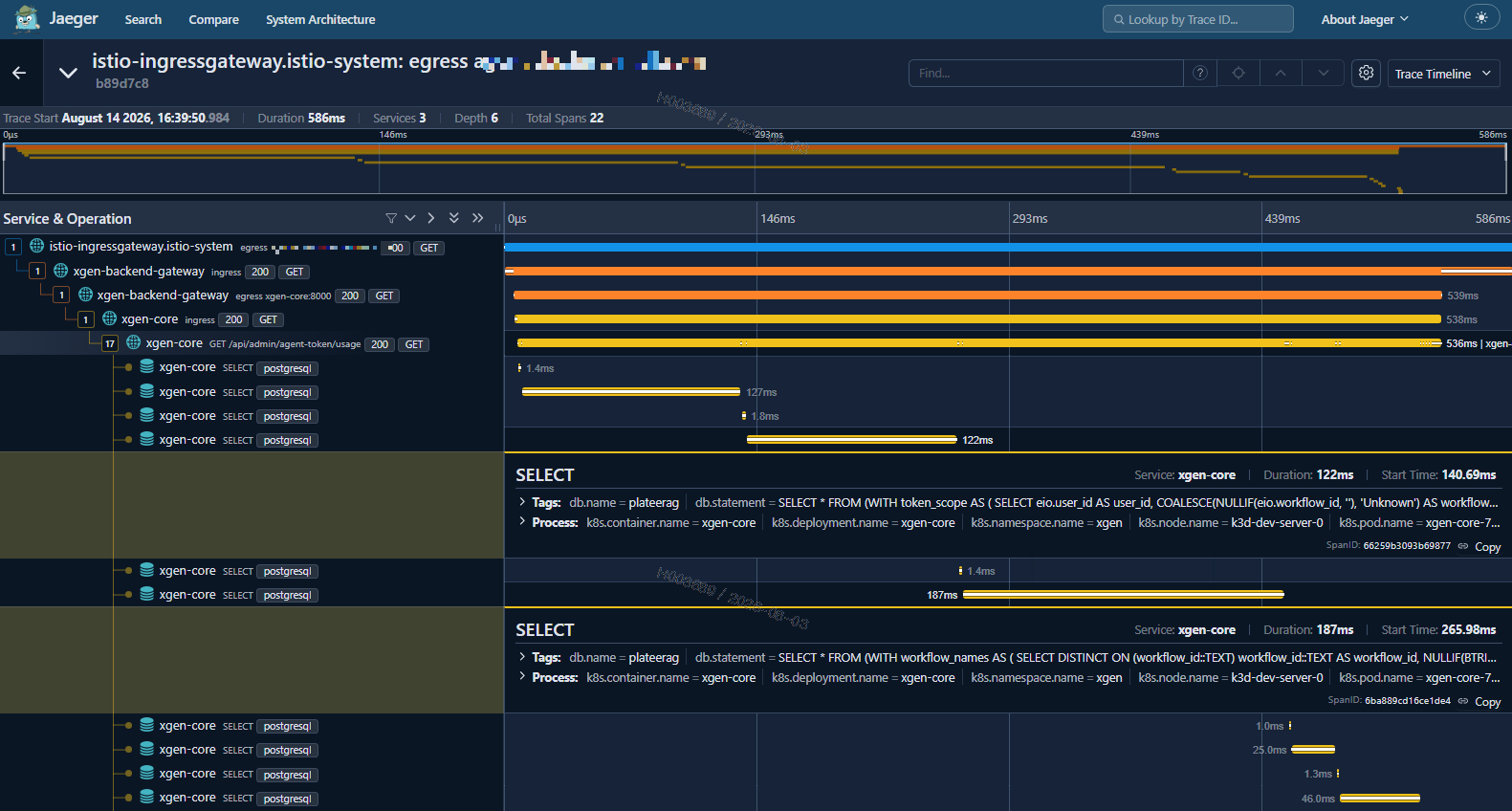
Task: Collapse children of the xgen-core ingress span
Action: (x=86, y=319)
